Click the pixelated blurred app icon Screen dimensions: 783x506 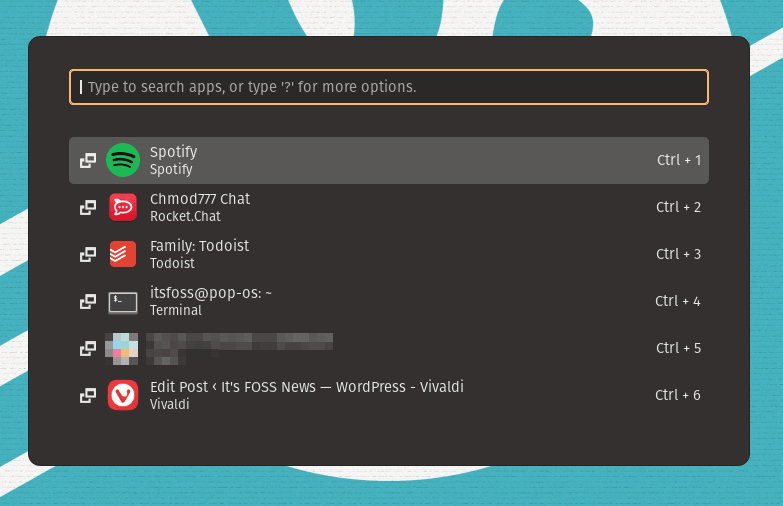[123, 348]
